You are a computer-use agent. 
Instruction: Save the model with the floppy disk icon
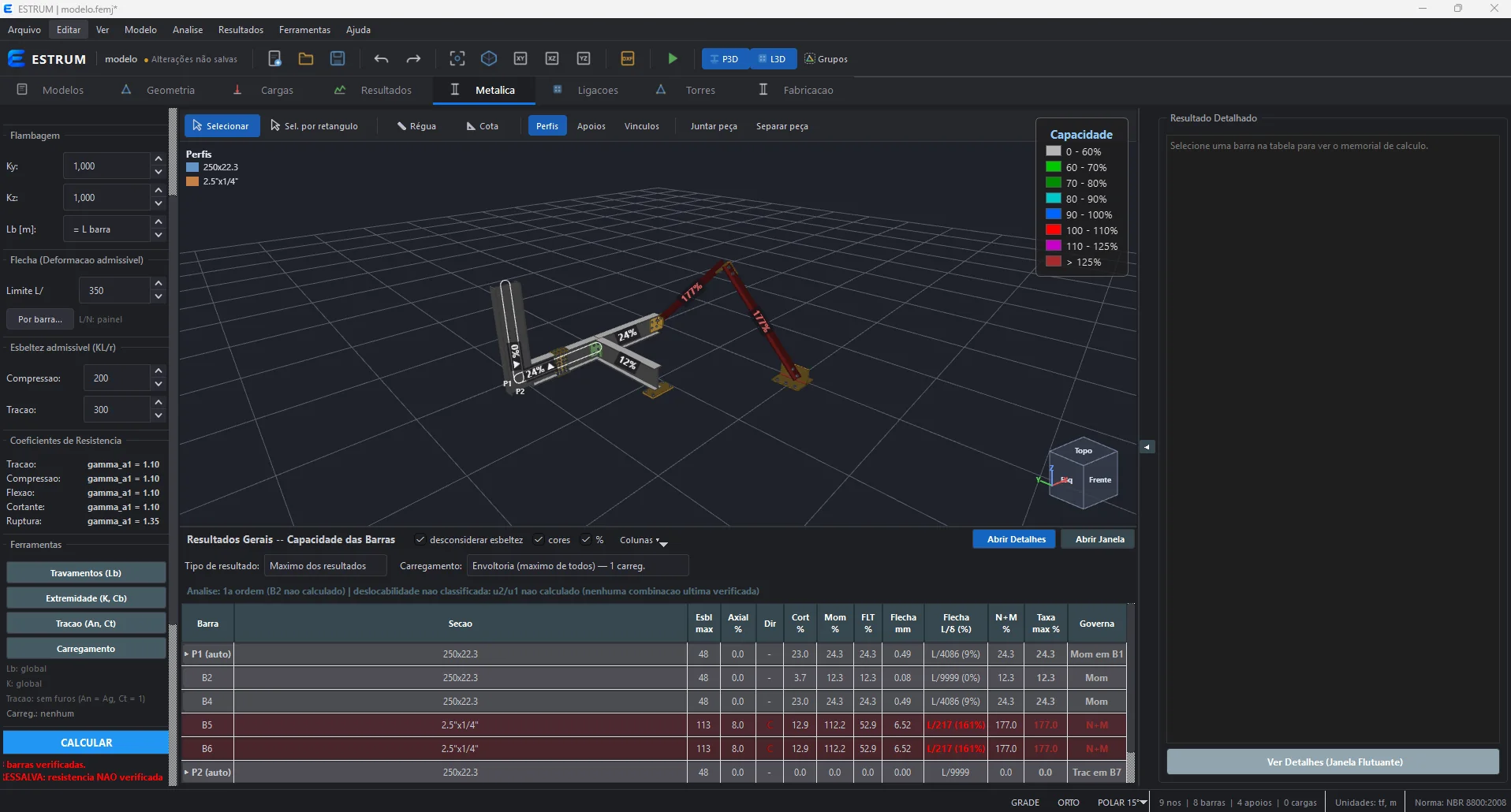[338, 58]
